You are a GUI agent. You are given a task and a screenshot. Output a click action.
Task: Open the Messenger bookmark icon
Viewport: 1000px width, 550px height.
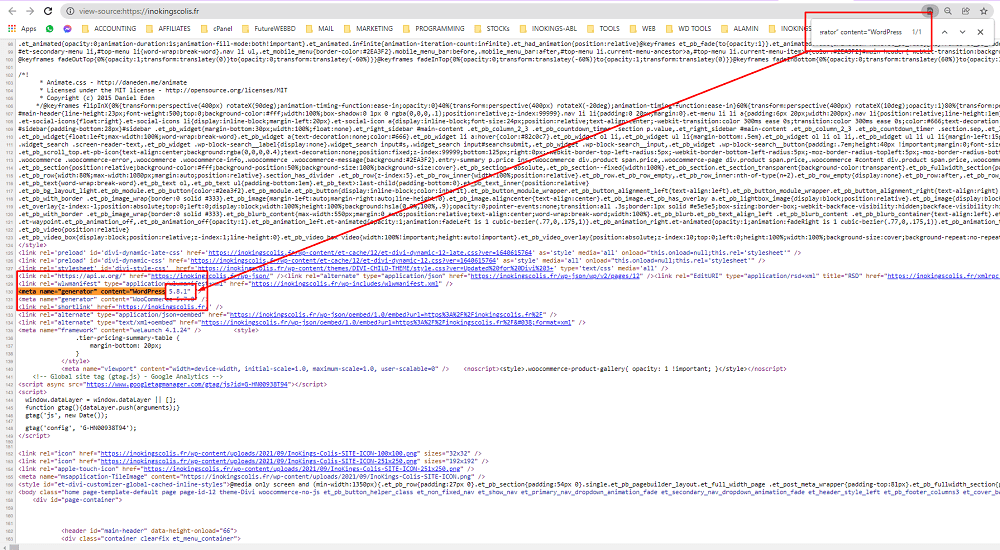click(68, 29)
